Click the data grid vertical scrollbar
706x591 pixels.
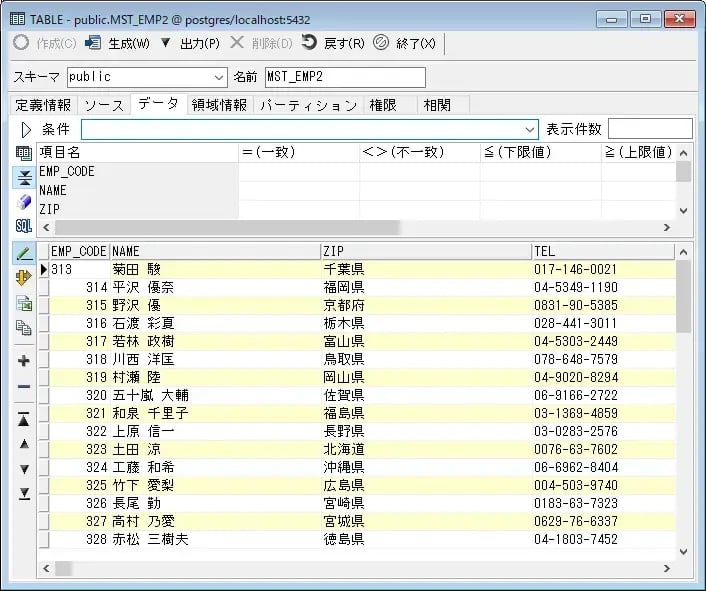pos(683,400)
